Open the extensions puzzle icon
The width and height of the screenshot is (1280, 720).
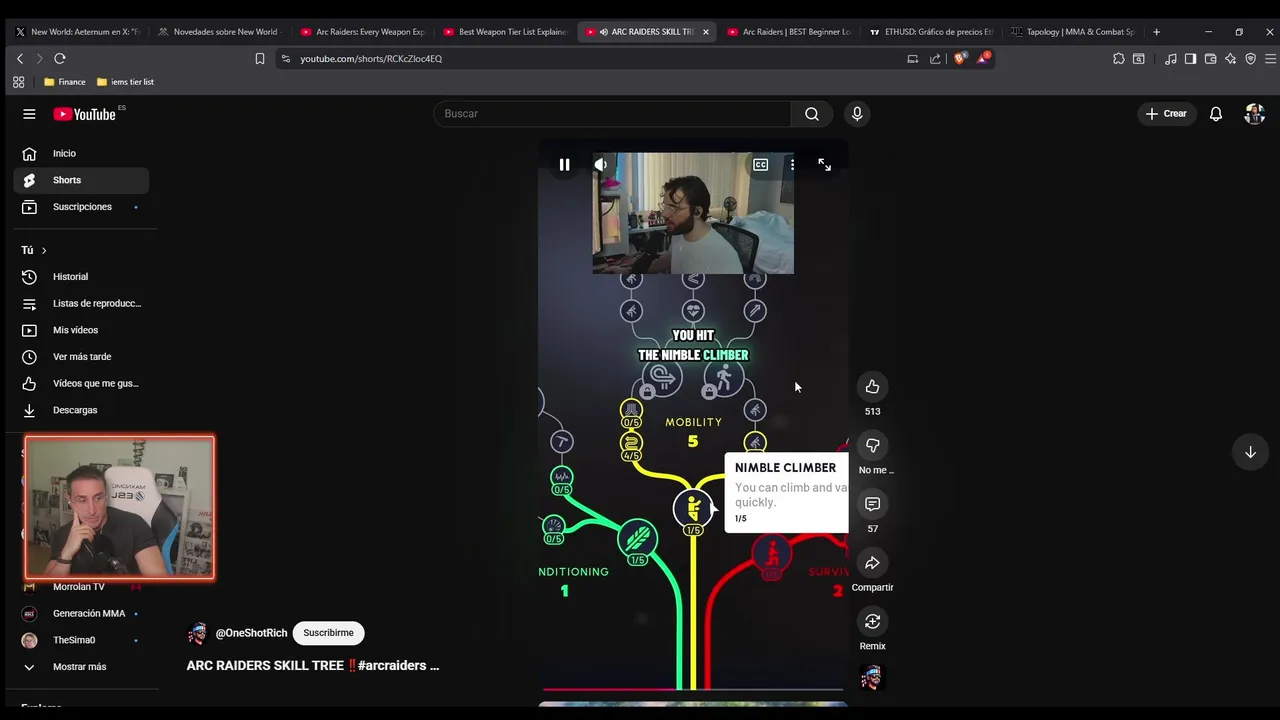pyautogui.click(x=1118, y=59)
